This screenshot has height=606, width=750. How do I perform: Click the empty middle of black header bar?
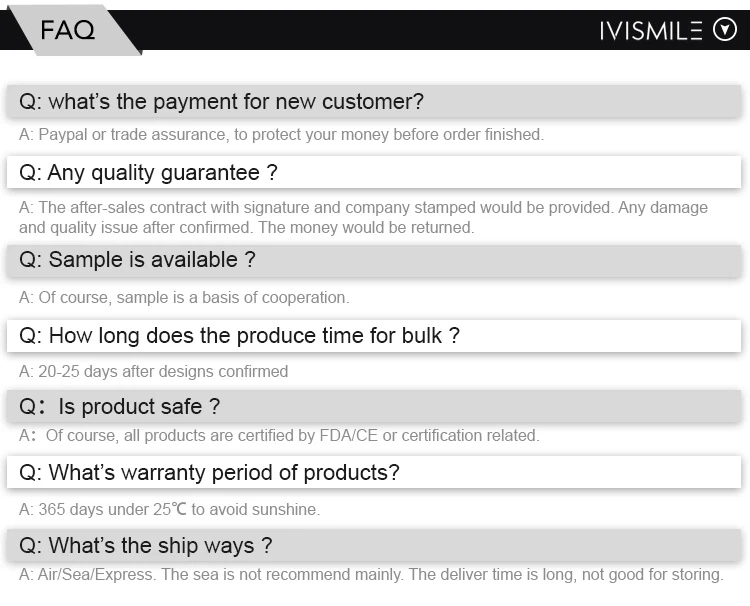pyautogui.click(x=370, y=30)
